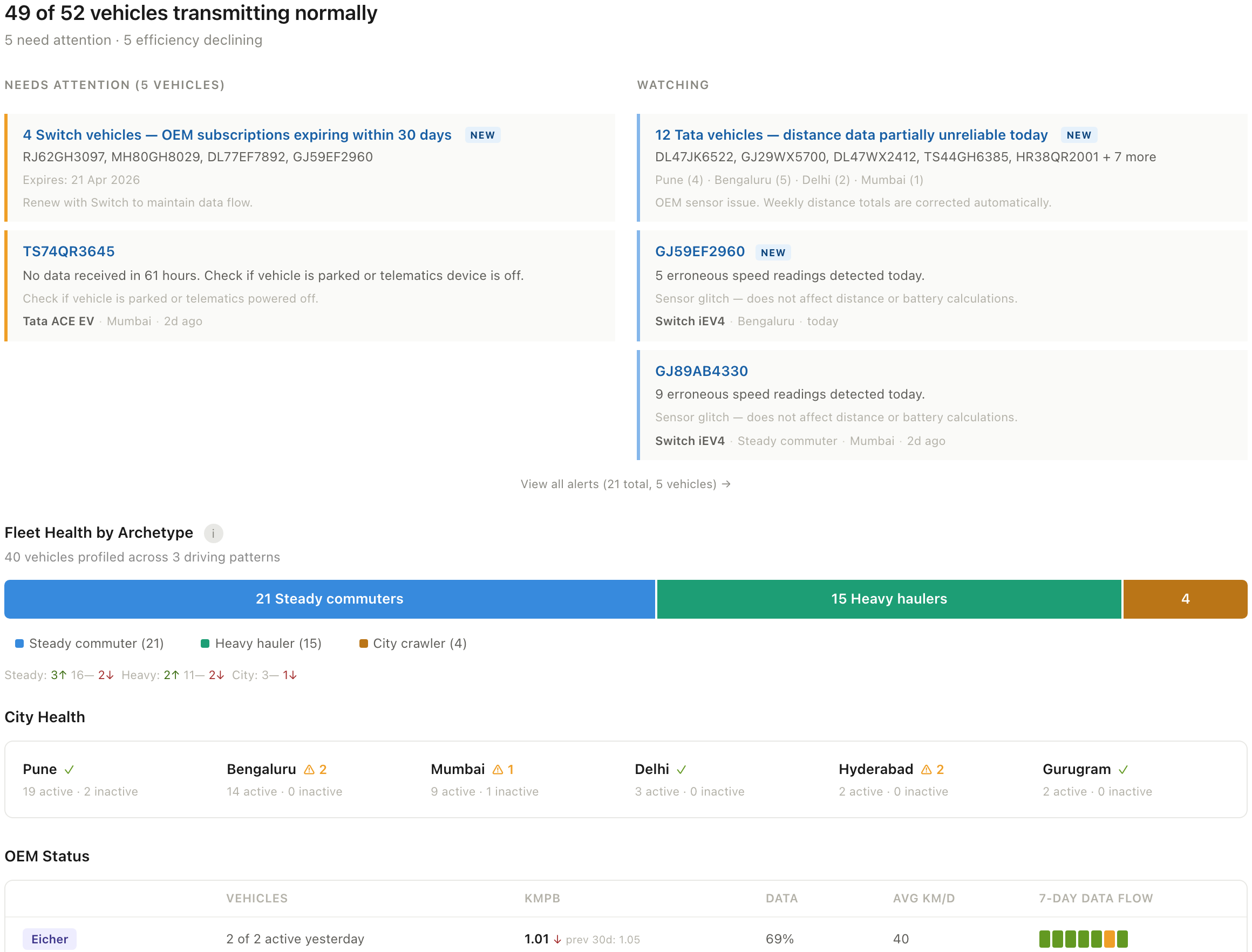This screenshot has height=952, width=1252.
Task: Click Bengaluru warning triangle icon
Action: tap(309, 770)
